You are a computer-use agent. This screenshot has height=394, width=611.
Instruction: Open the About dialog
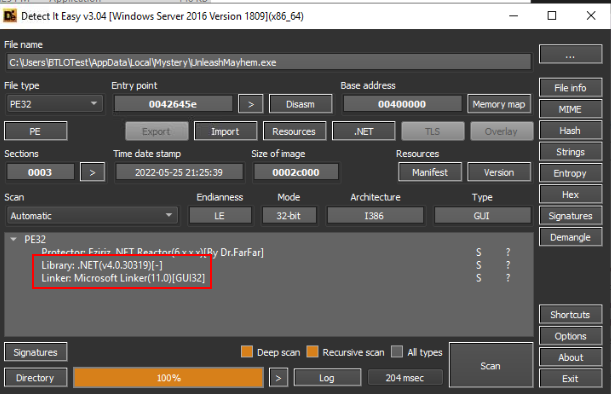pyautogui.click(x=570, y=357)
